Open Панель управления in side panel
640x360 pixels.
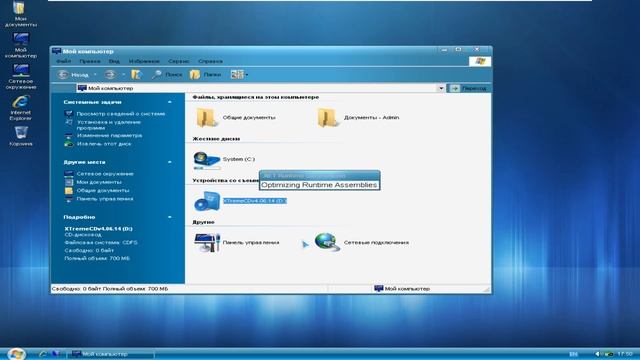105,199
